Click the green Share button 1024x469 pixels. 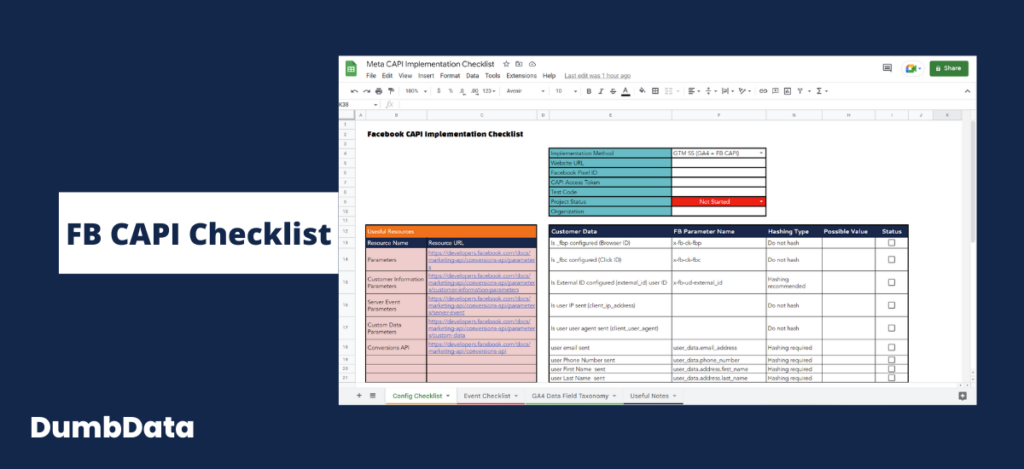pyautogui.click(x=948, y=68)
